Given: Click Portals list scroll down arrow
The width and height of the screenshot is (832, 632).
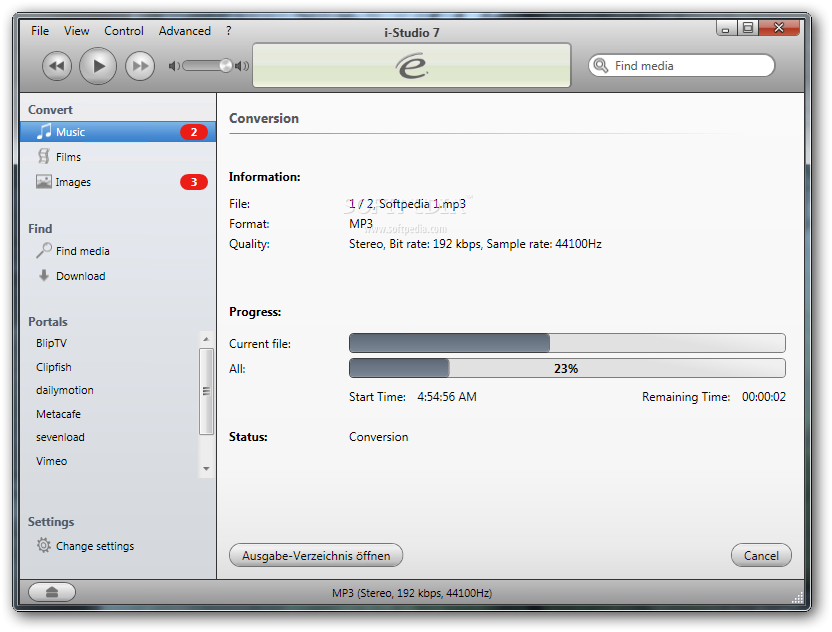Looking at the screenshot, I should [x=206, y=469].
